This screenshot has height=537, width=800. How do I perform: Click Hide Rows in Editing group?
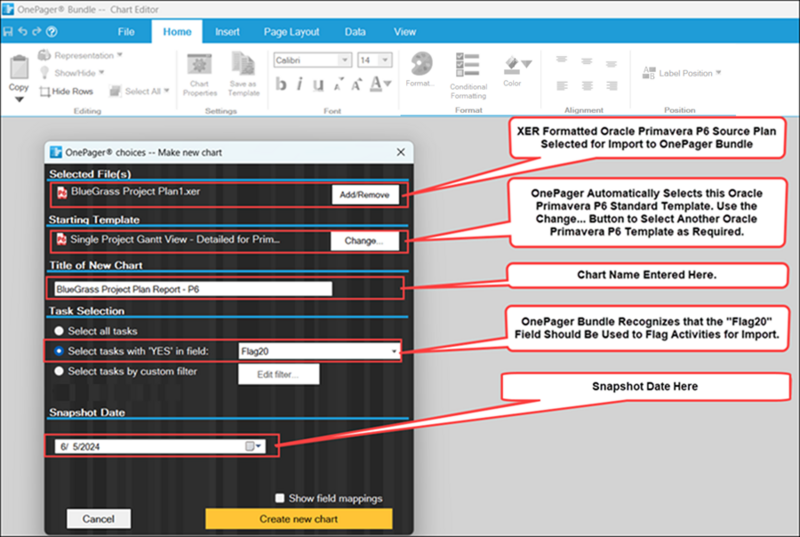(x=67, y=91)
